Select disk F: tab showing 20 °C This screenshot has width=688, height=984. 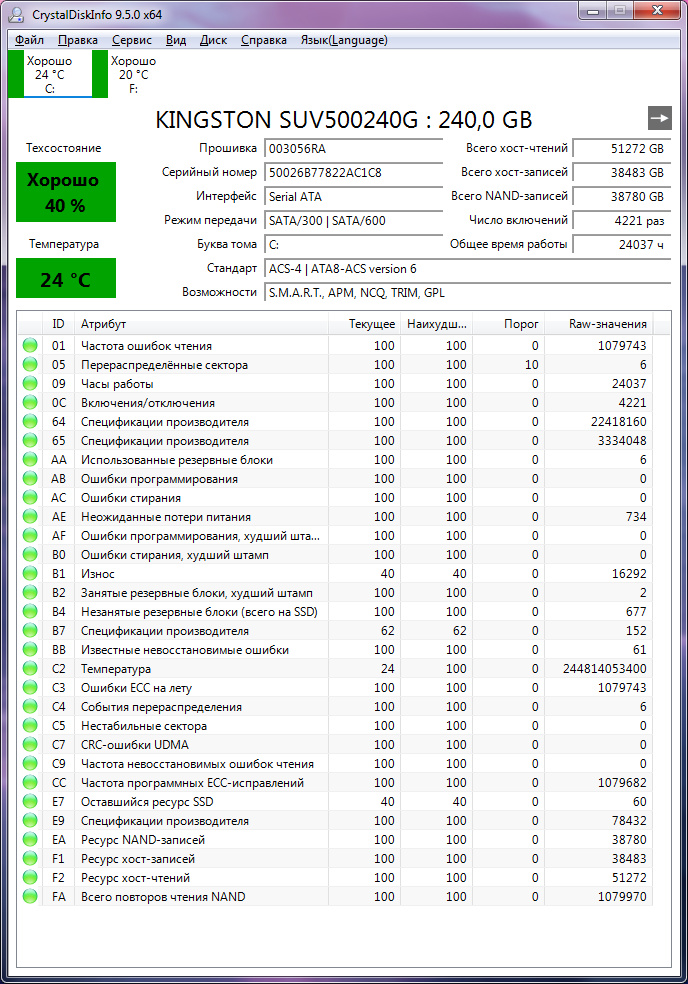click(x=134, y=75)
